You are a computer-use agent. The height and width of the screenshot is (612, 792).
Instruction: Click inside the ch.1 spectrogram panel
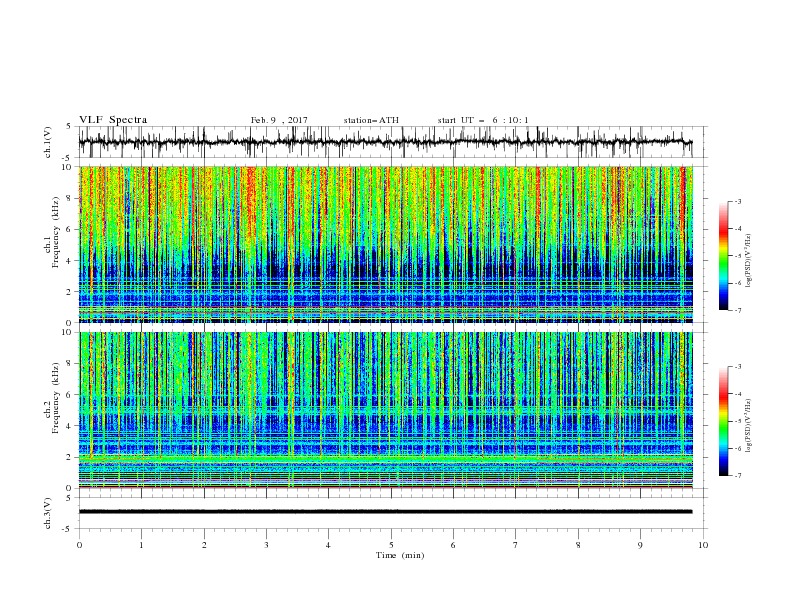click(x=386, y=244)
